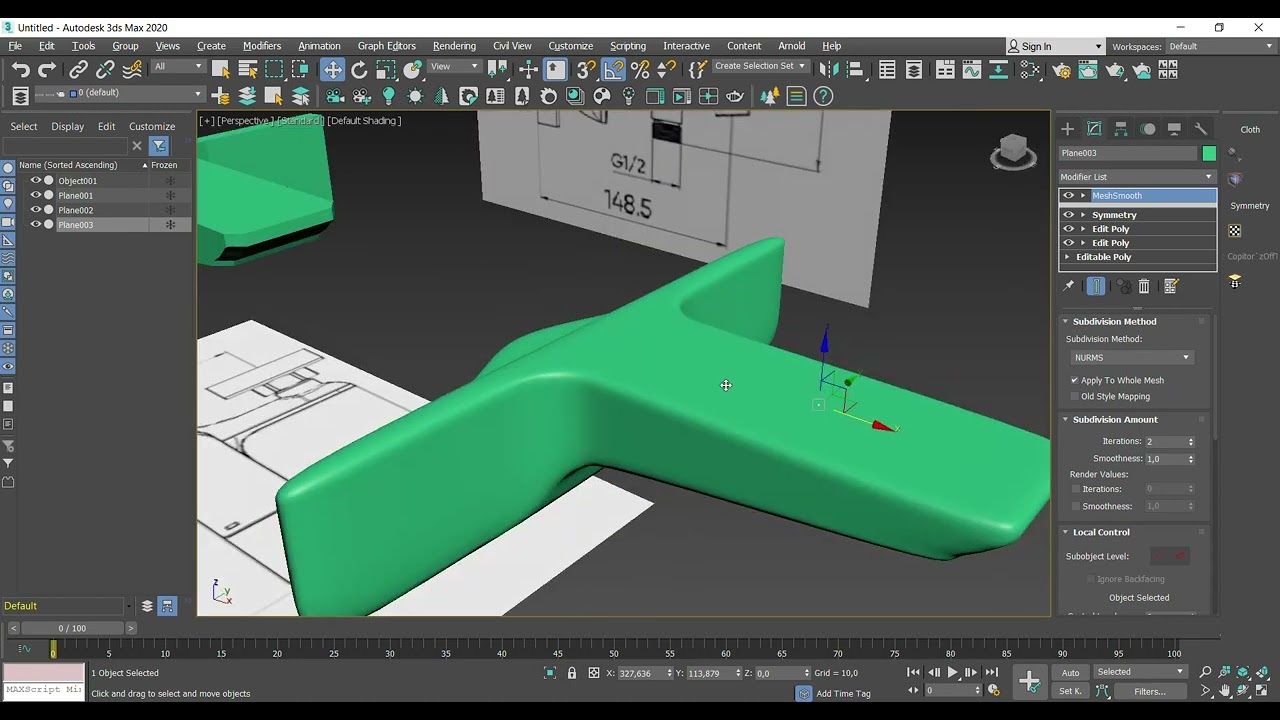Remove modifier with the trash can icon
This screenshot has height=720, width=1280.
[x=1144, y=286]
